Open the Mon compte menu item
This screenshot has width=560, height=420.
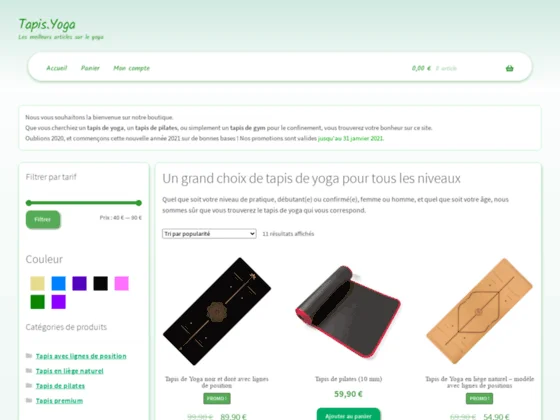coord(131,68)
